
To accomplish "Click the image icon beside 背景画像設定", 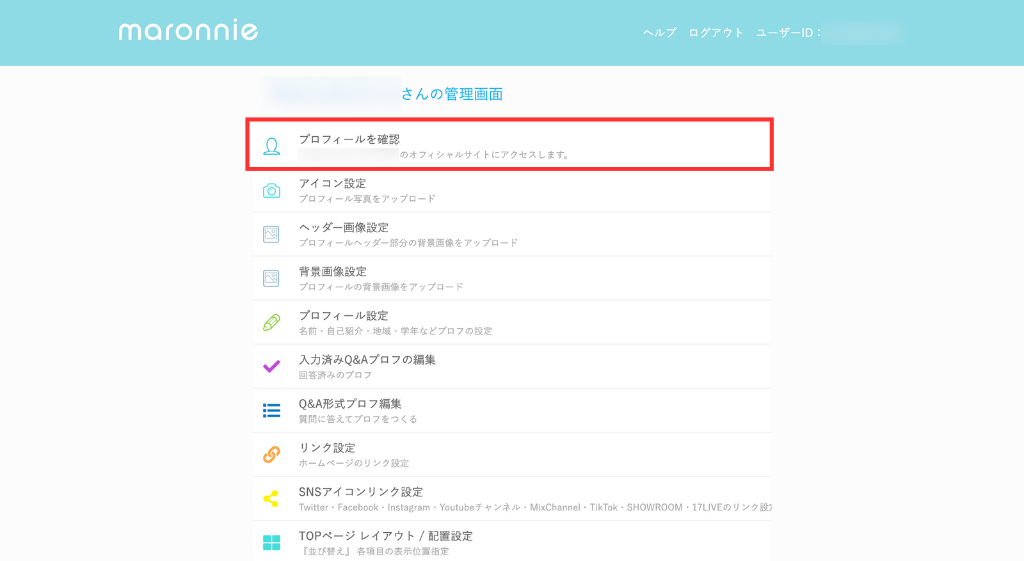I will tap(271, 278).
